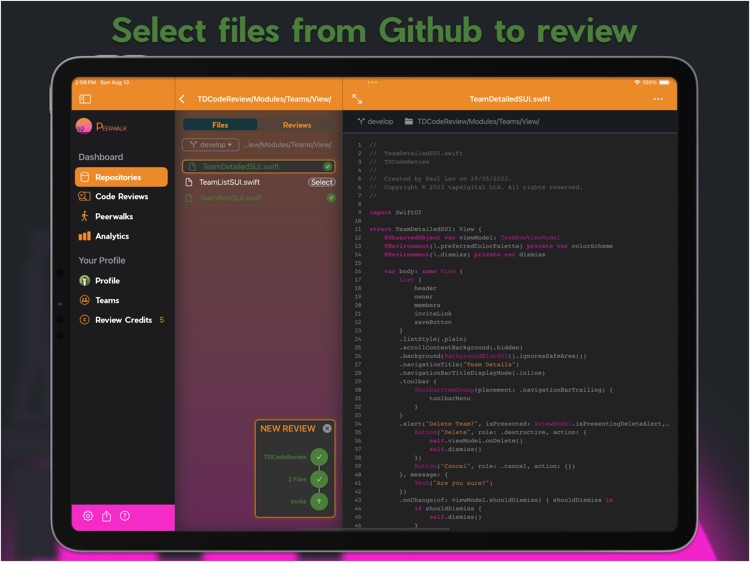Open Code Reviews section
Screen dimensions: 750x562
tap(121, 197)
